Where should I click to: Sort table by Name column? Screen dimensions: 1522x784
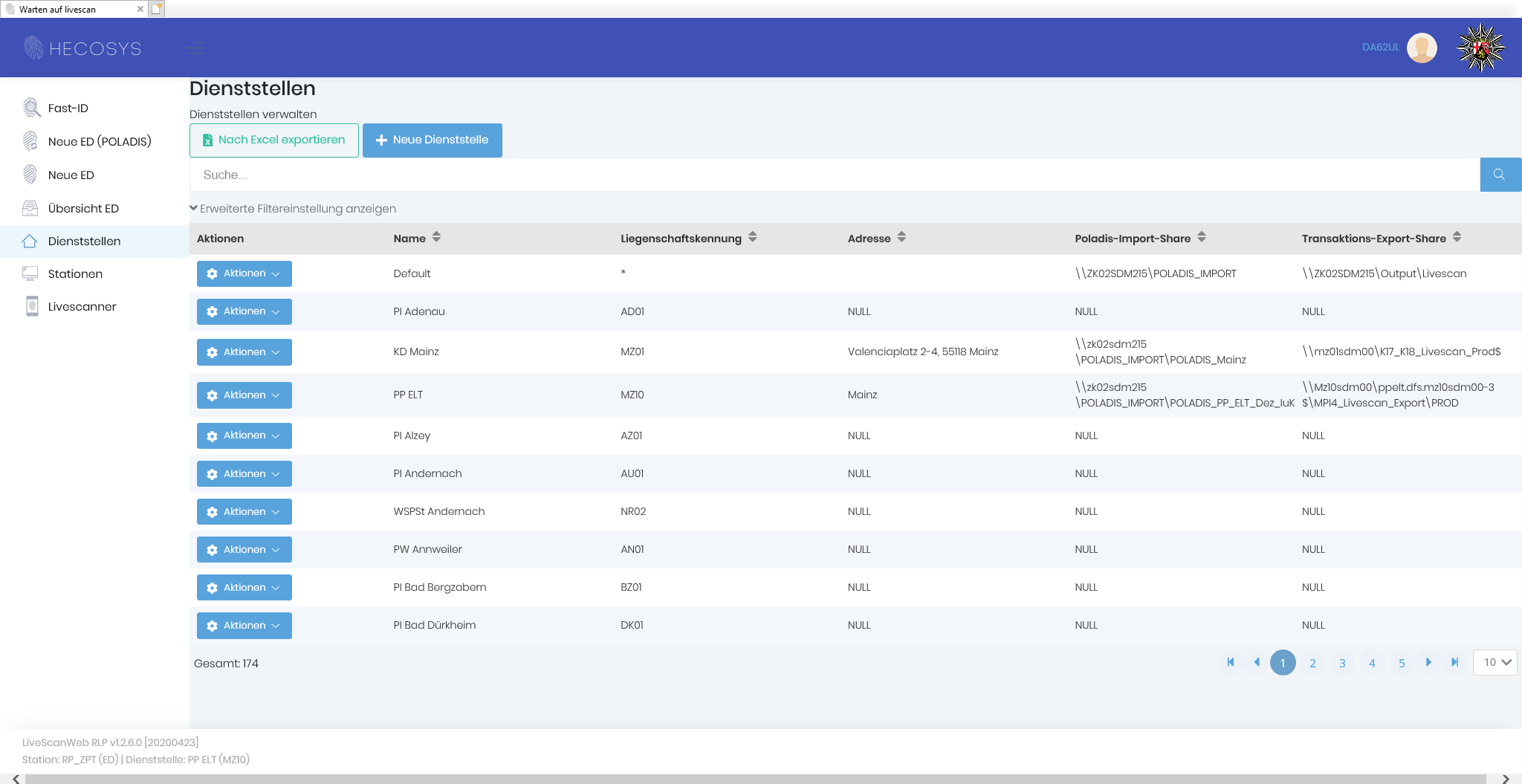(x=436, y=238)
